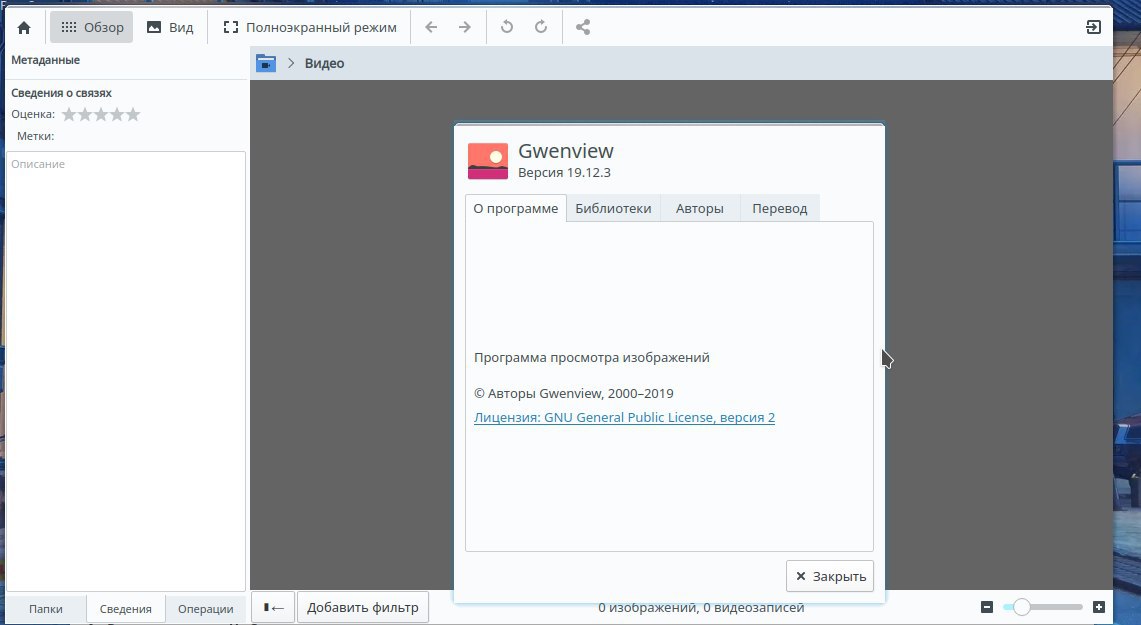Enable Полноэкранный режим

[x=310, y=28]
